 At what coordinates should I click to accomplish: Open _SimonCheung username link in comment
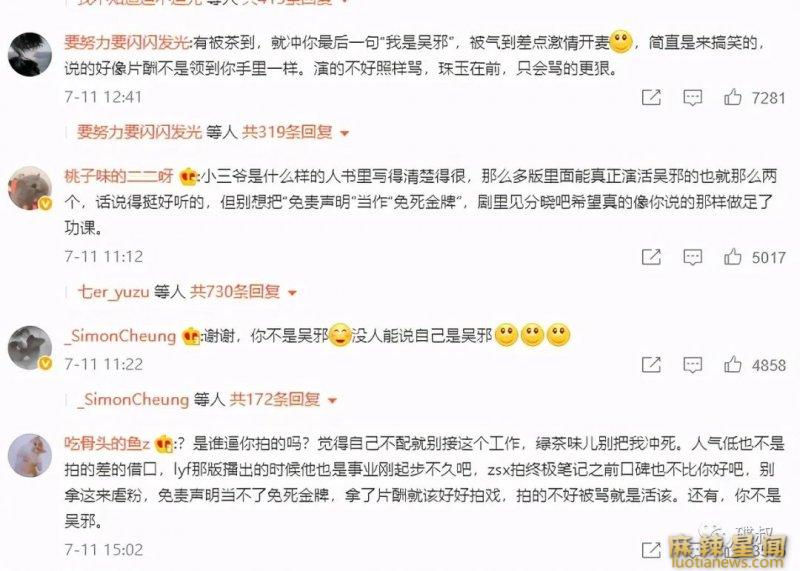120,336
